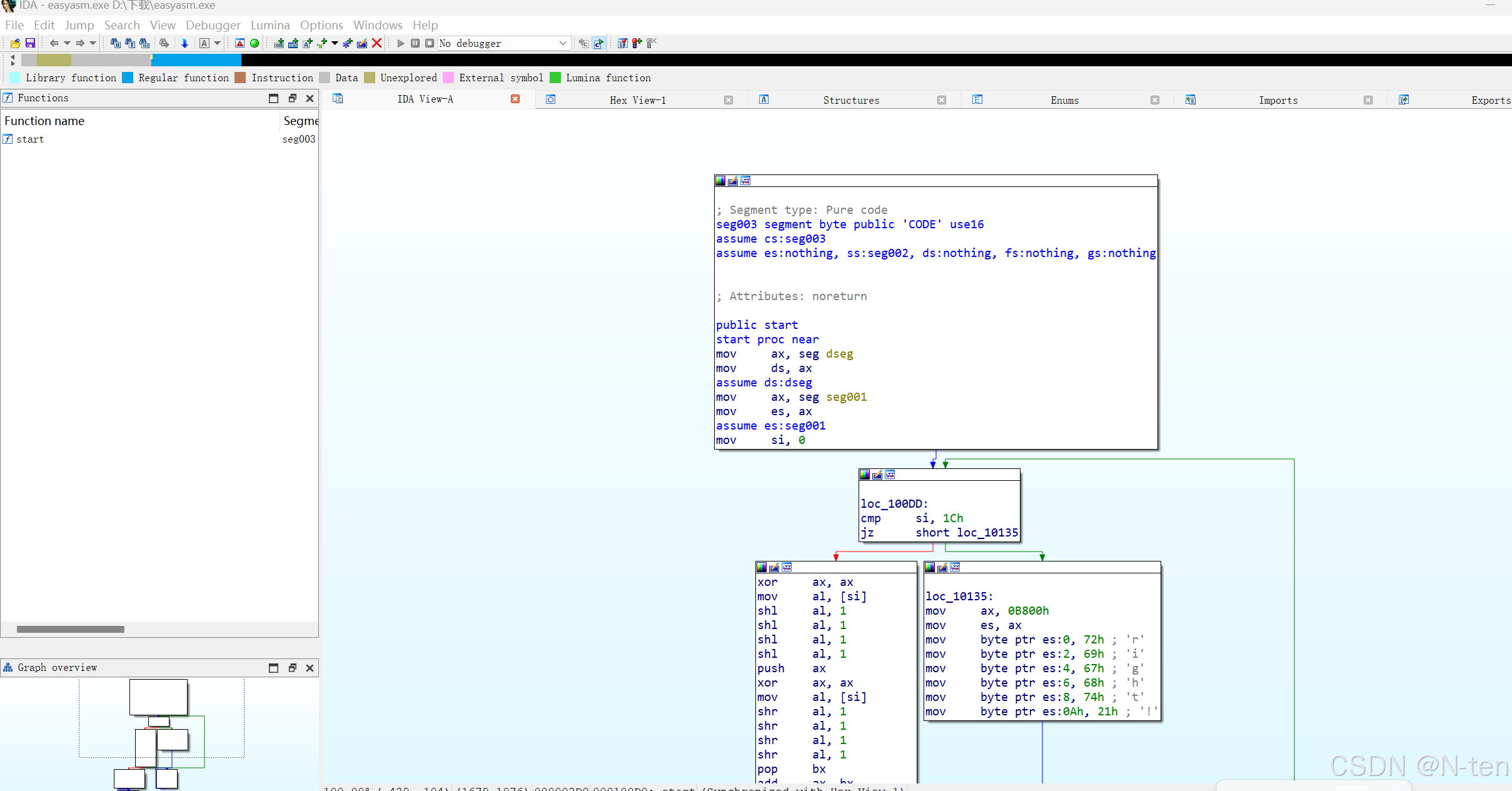Expand the back history dropdown arrow
Image resolution: width=1512 pixels, height=791 pixels.
point(67,43)
